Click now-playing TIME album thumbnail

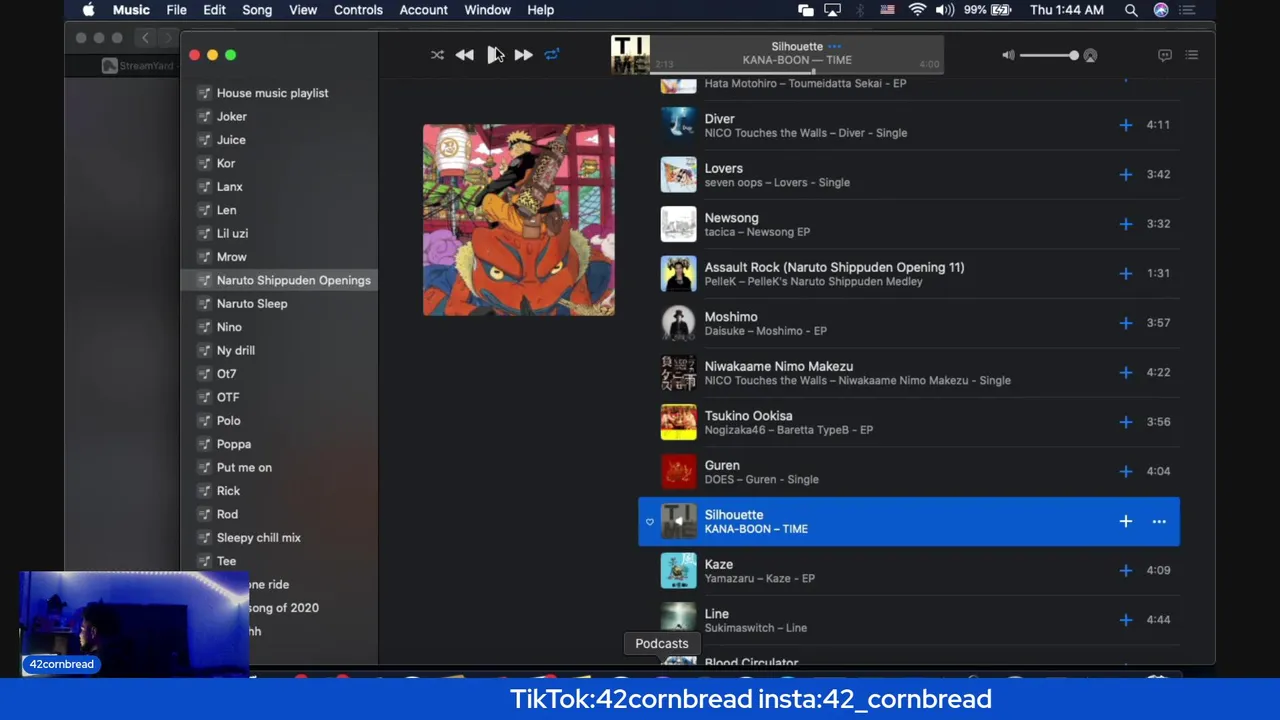[x=631, y=55]
